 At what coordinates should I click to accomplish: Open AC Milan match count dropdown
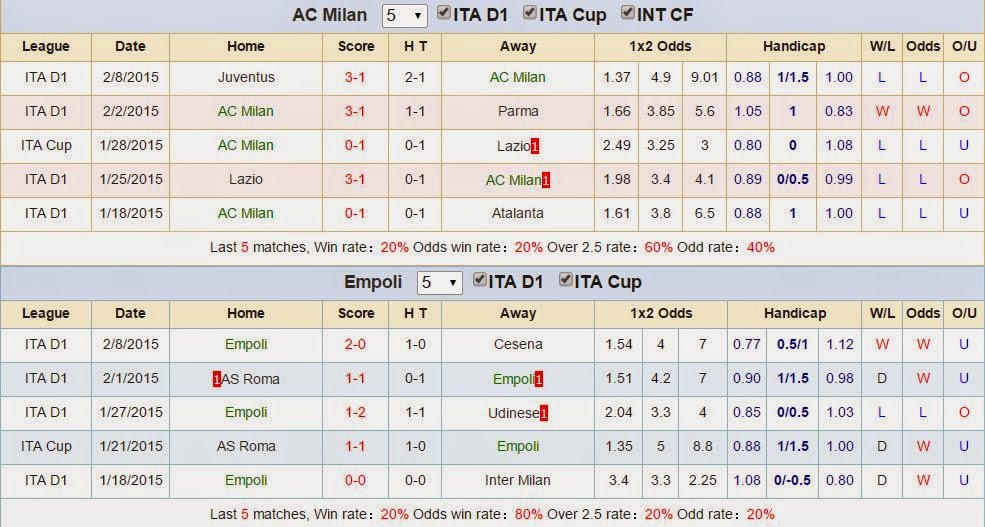click(405, 16)
